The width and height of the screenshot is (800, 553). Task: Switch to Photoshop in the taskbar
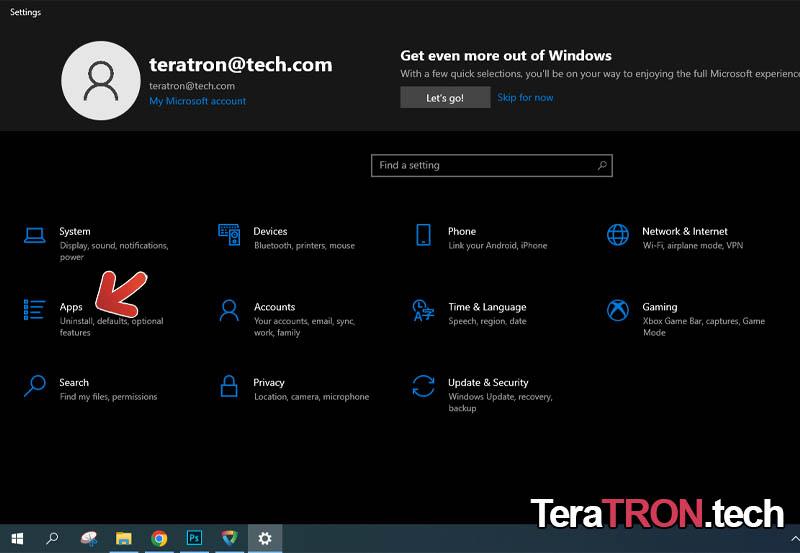pos(194,538)
